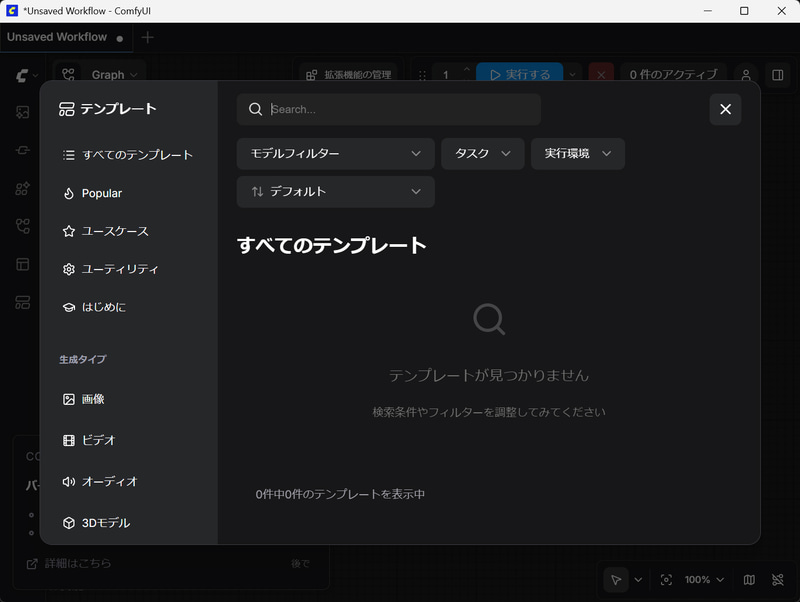The height and width of the screenshot is (602, 800).
Task: Open the デフォルト sort order dropdown
Action: (x=336, y=192)
